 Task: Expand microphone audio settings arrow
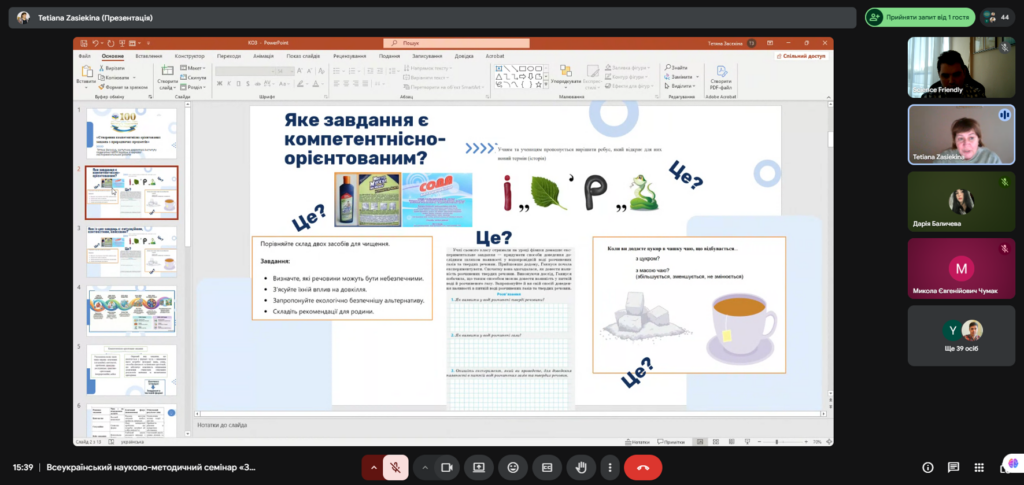[374, 467]
